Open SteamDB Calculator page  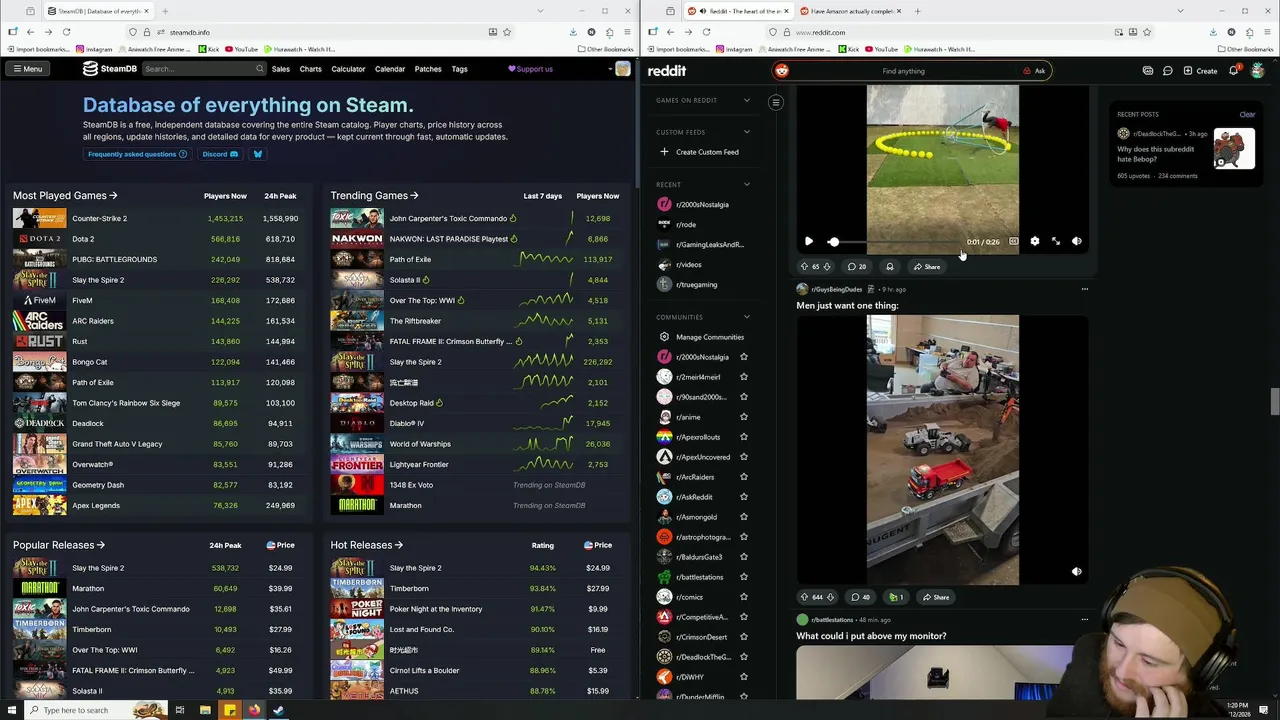coord(348,69)
